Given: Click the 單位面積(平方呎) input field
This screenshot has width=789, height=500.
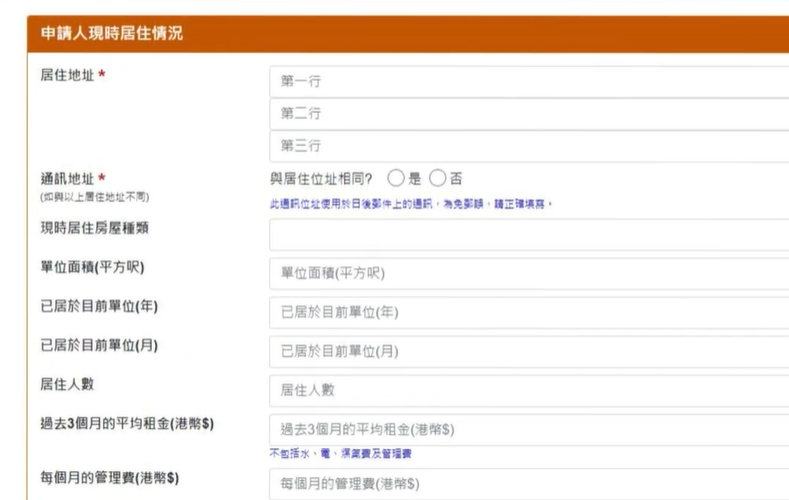Looking at the screenshot, I should [x=528, y=273].
